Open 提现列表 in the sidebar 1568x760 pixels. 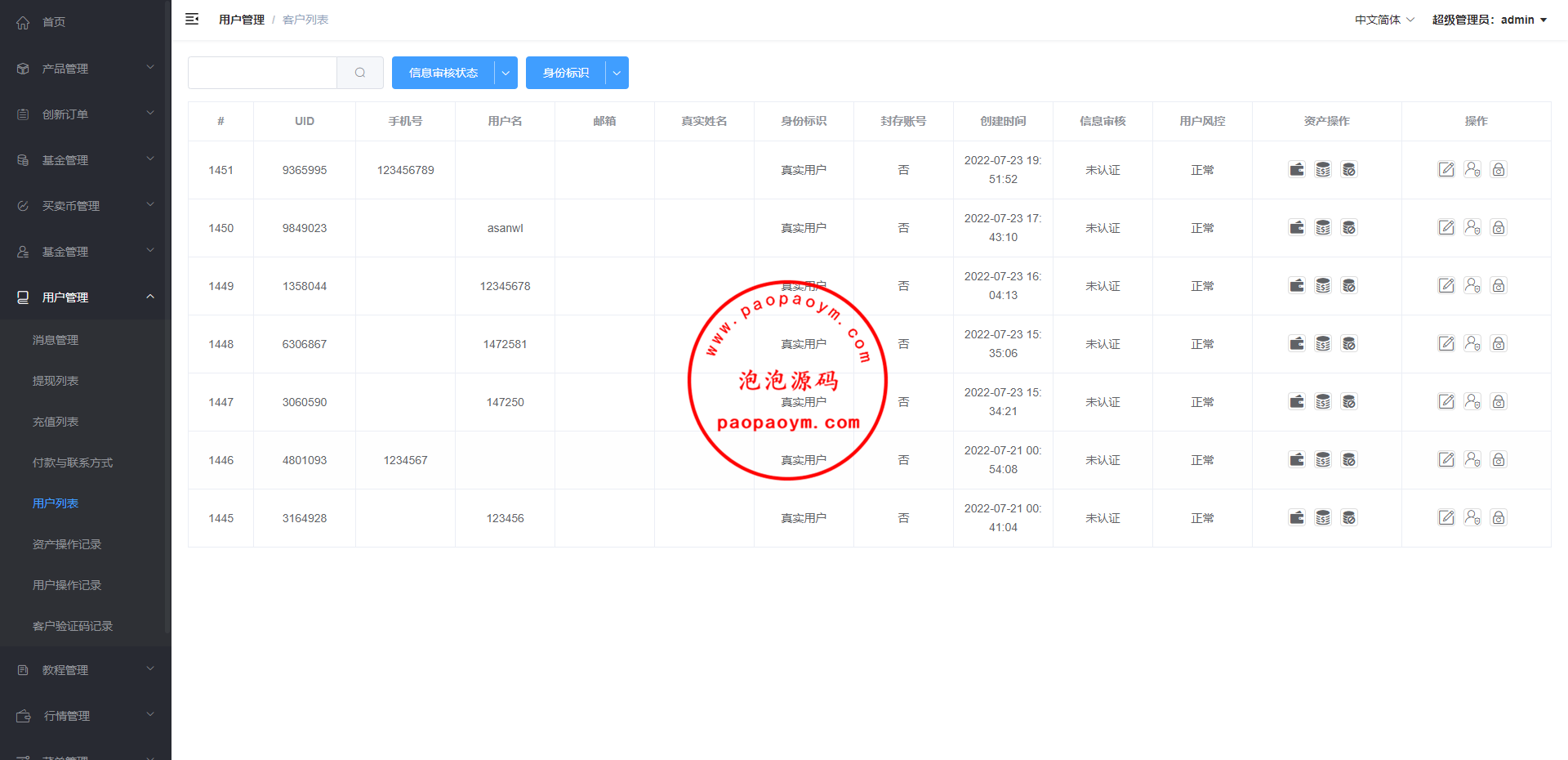point(56,381)
